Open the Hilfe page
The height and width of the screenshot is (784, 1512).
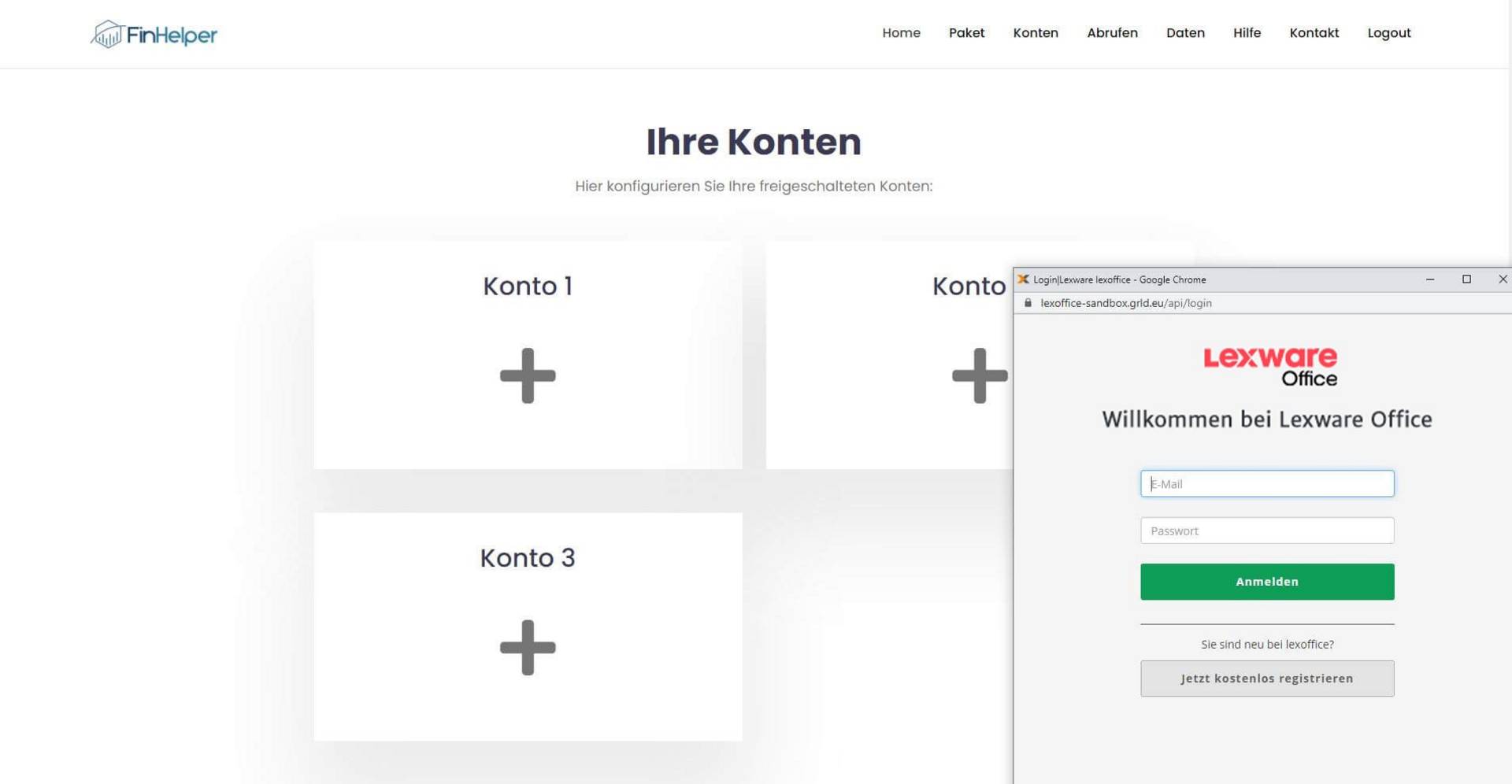1247,33
